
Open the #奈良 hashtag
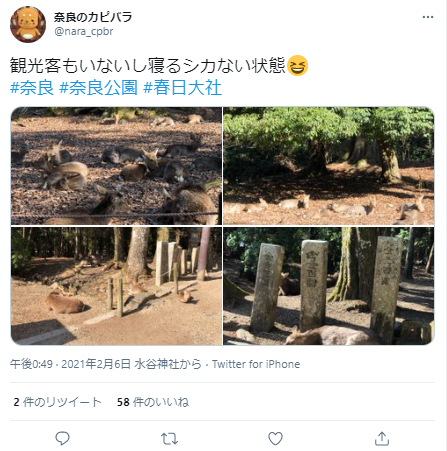(32, 88)
